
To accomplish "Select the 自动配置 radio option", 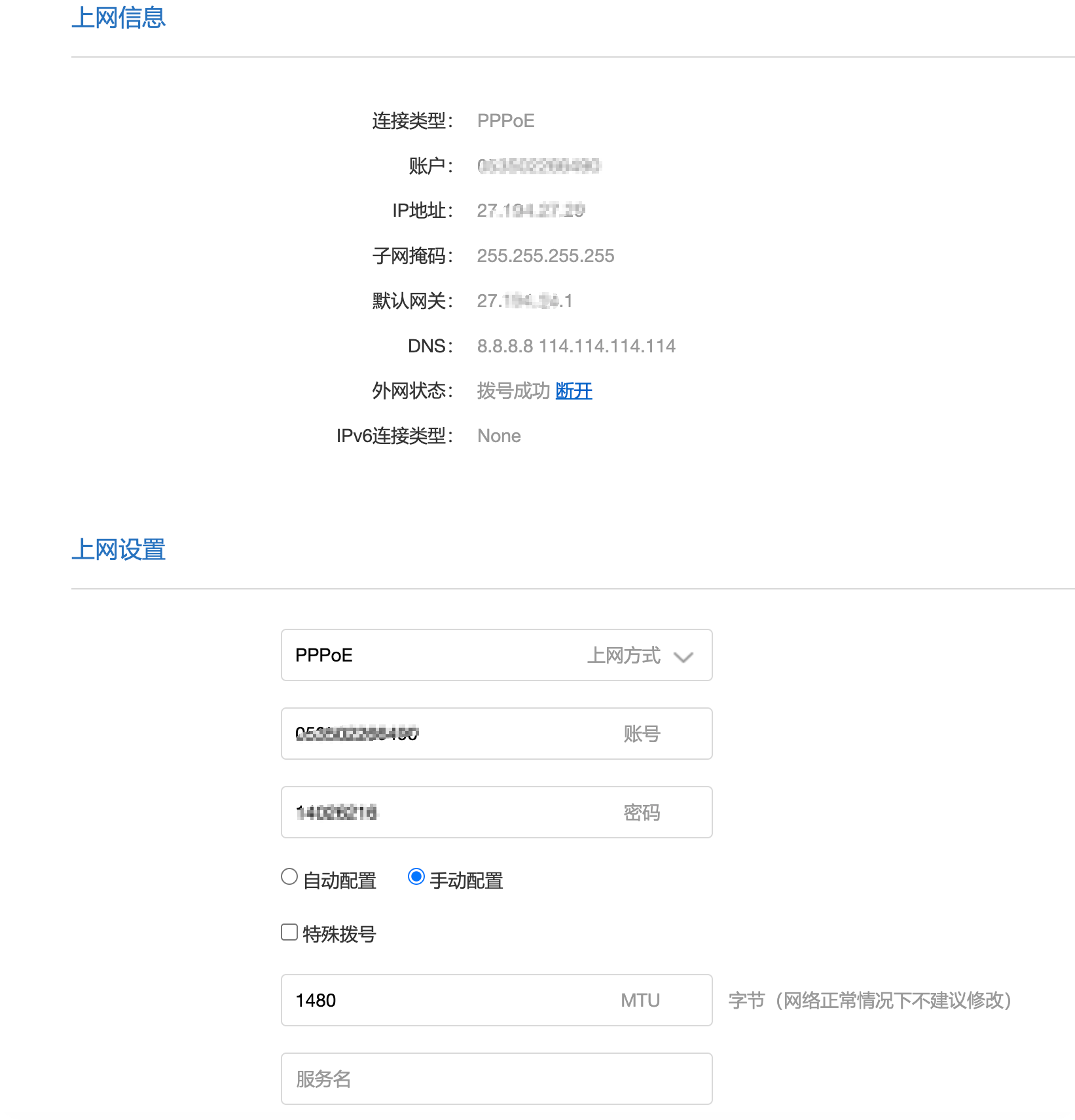I will [x=288, y=878].
